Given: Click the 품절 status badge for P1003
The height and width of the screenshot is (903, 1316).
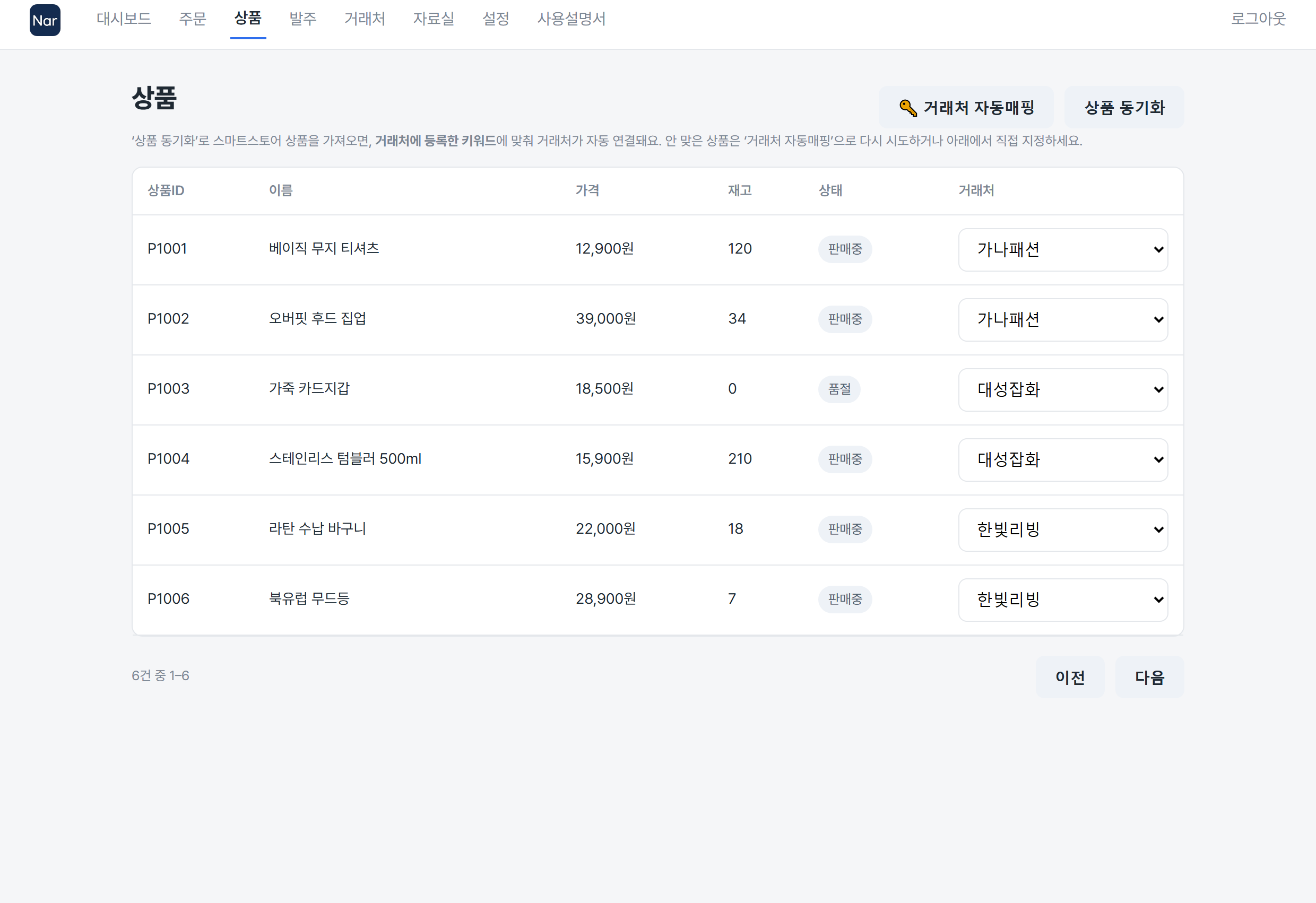Looking at the screenshot, I should [839, 389].
